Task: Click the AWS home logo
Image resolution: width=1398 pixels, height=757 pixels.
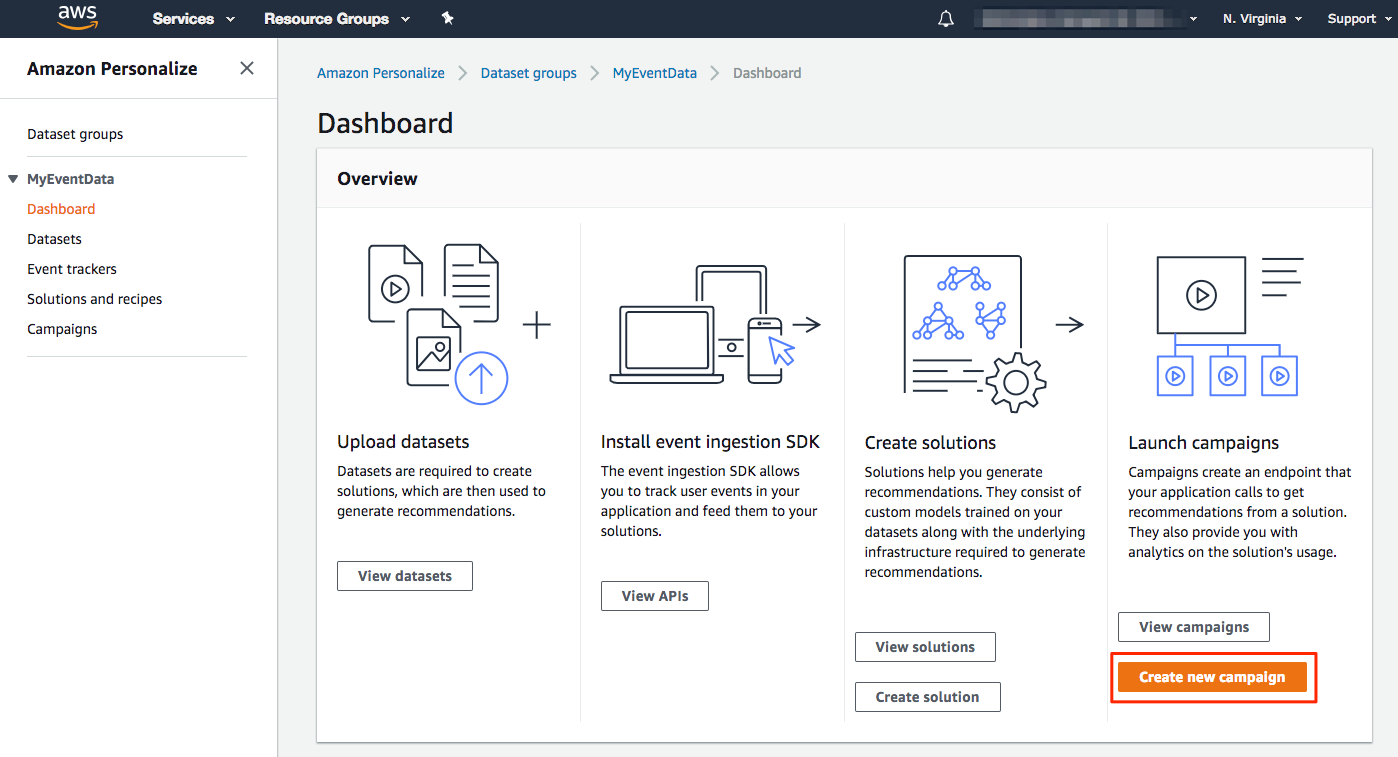Action: pyautogui.click(x=78, y=17)
